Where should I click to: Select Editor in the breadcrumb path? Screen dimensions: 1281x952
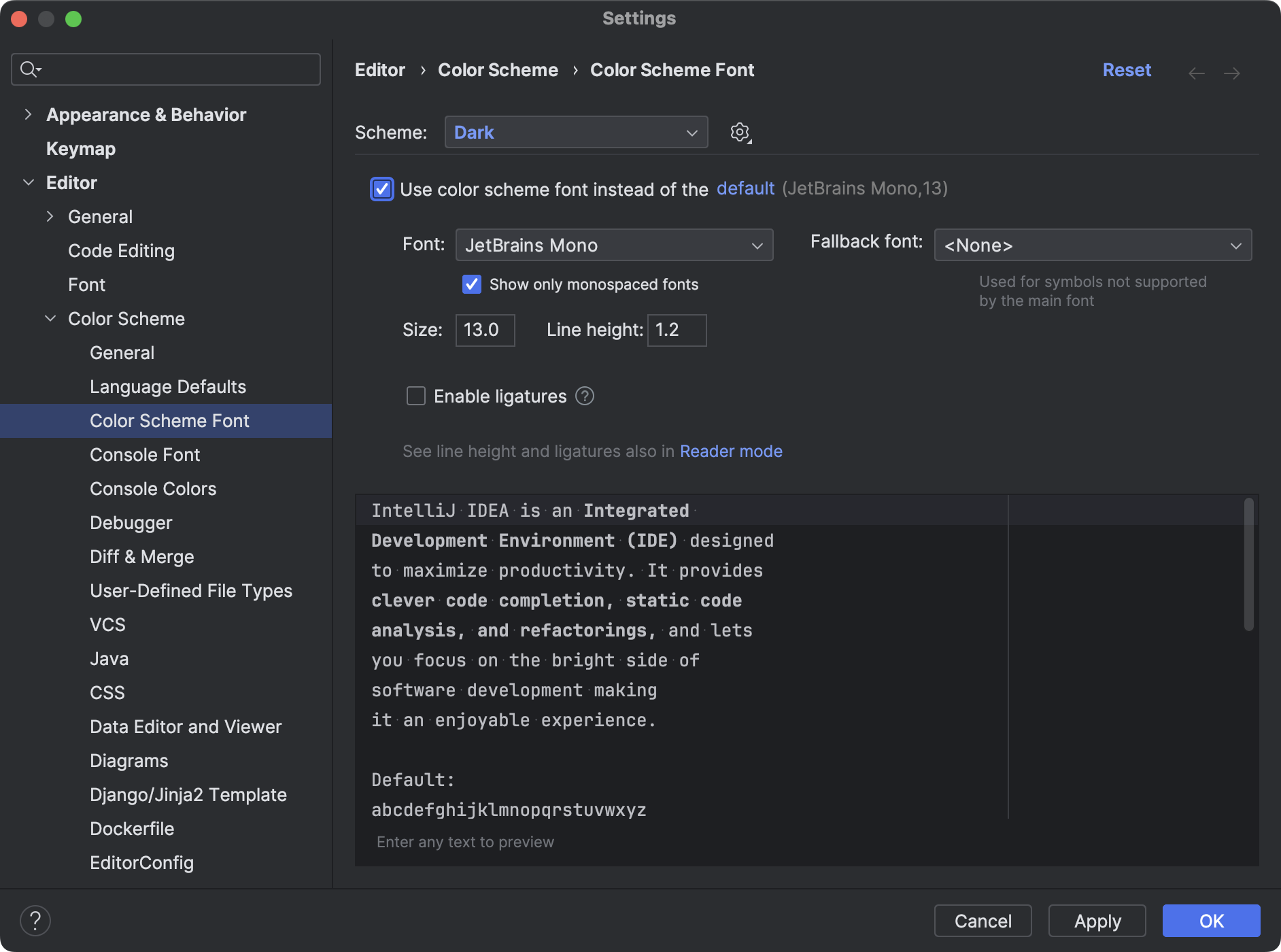[x=379, y=69]
